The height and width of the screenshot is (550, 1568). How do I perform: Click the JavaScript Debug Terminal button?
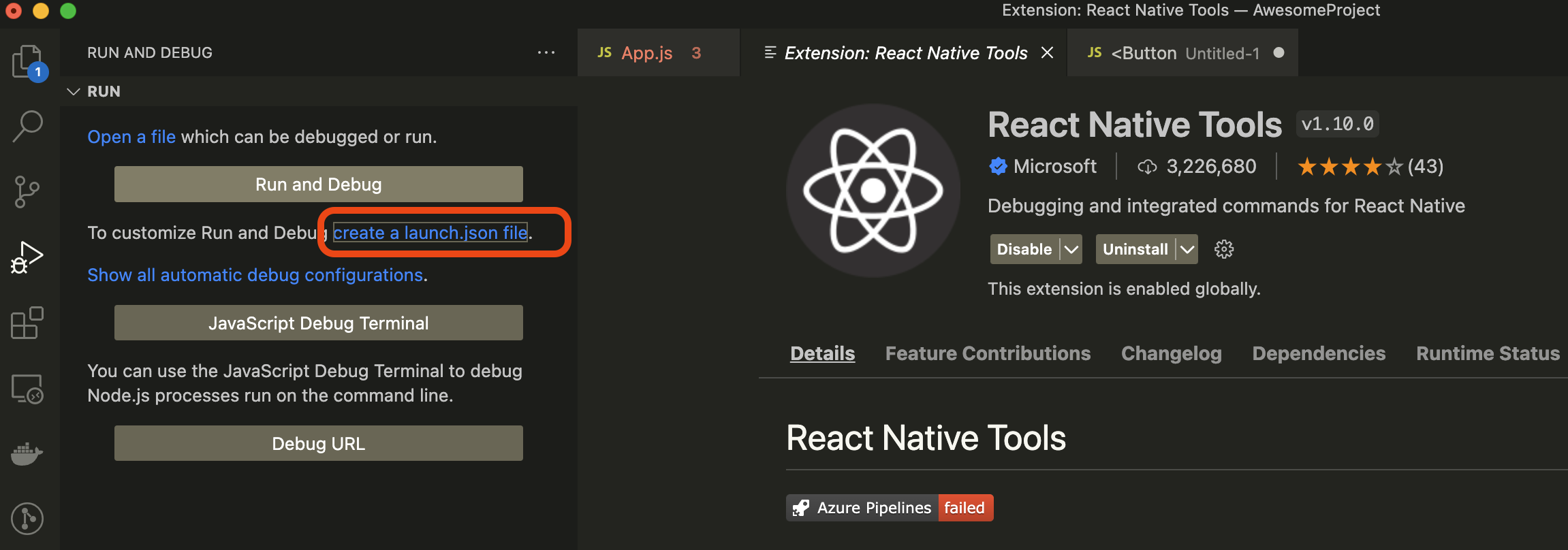click(x=318, y=323)
